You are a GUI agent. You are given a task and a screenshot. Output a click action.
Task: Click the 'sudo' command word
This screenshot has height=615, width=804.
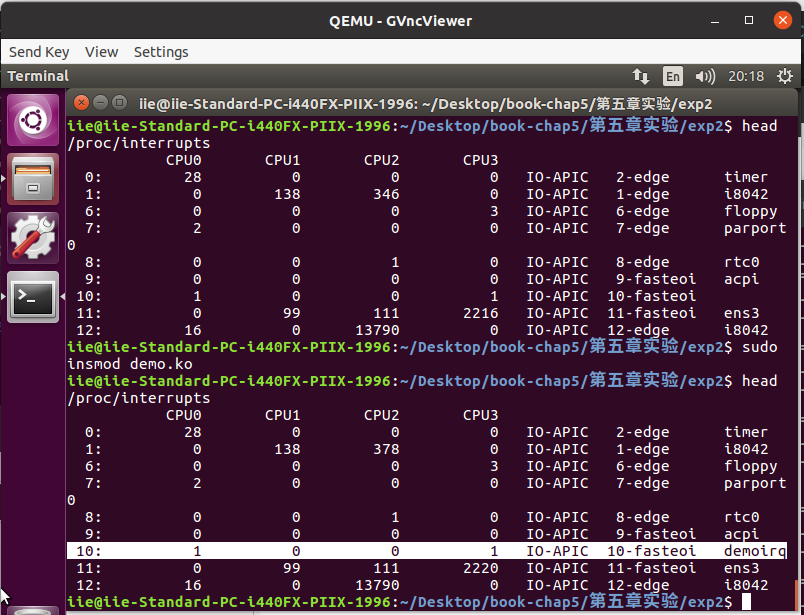[x=759, y=347]
